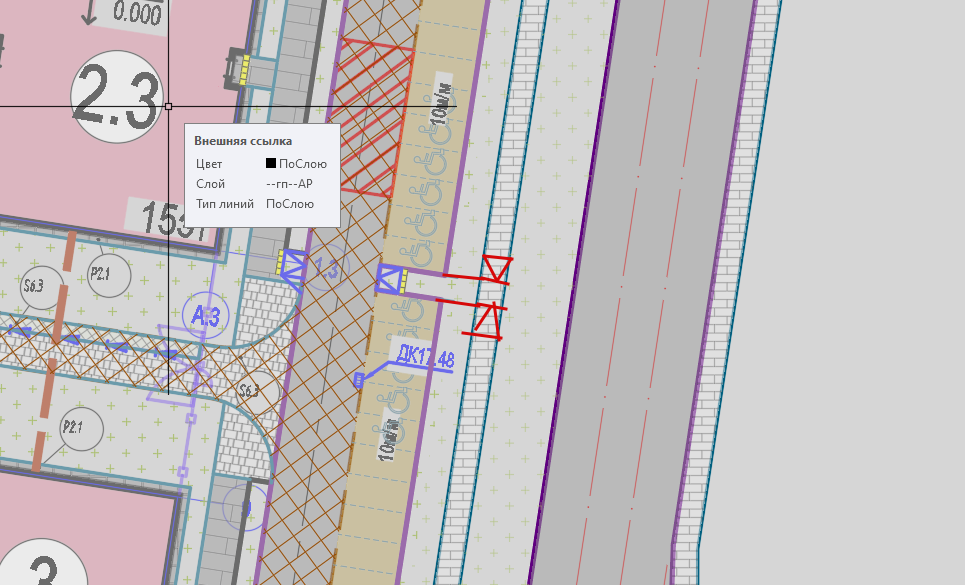965x585 pixels.
Task: Click the tooltip title 'Внешняя ссылка'
Action: click(243, 141)
